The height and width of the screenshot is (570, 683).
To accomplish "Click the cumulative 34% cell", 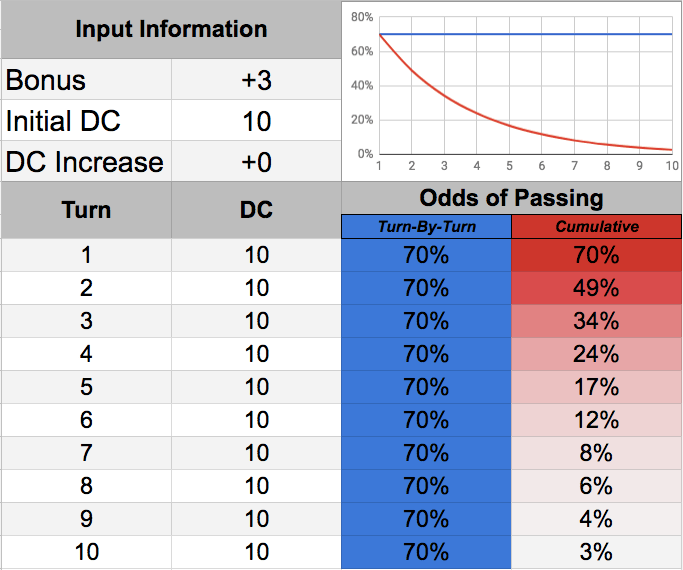I will [597, 321].
